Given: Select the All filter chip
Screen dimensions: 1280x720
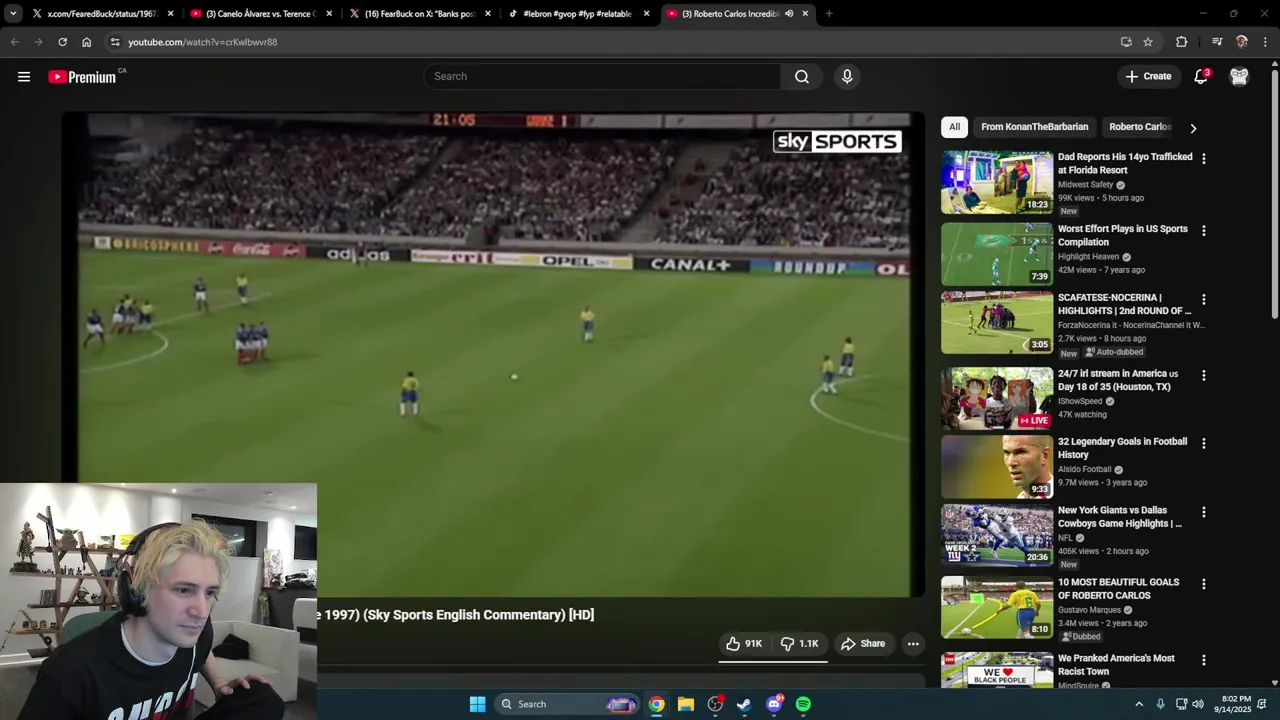Looking at the screenshot, I should click(954, 127).
